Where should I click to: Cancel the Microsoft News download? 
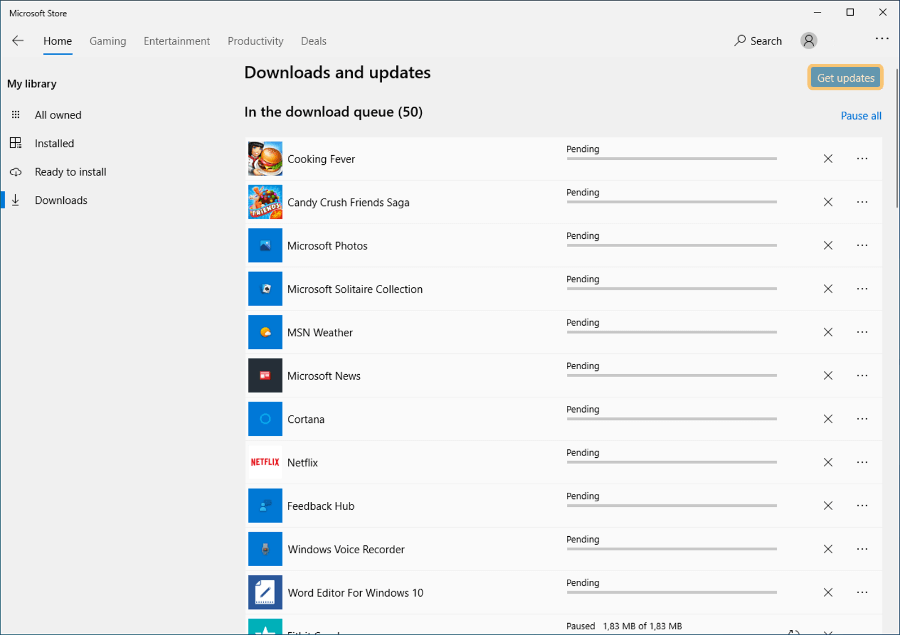pos(828,375)
